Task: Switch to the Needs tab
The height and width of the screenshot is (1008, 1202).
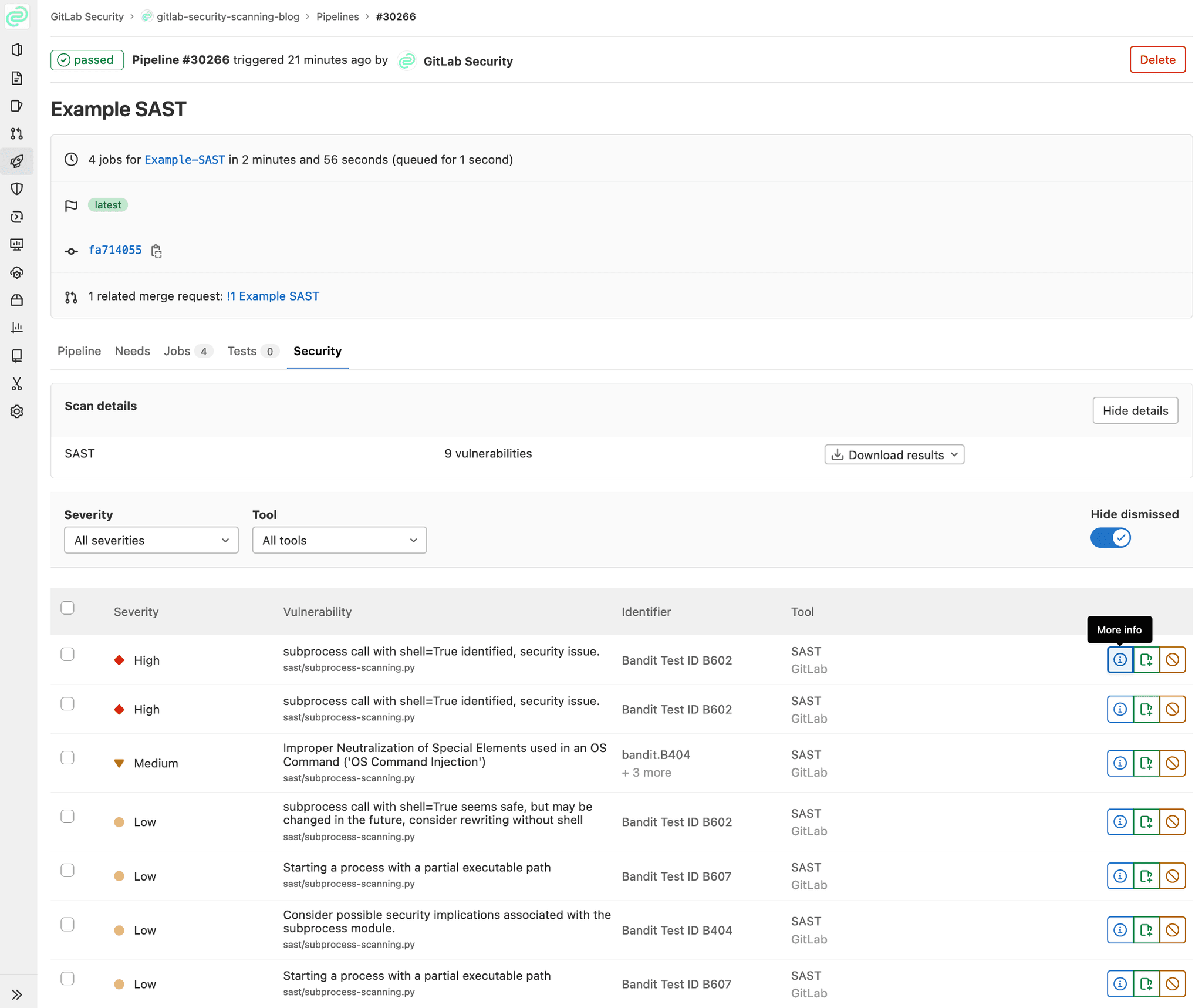Action: pos(132,351)
